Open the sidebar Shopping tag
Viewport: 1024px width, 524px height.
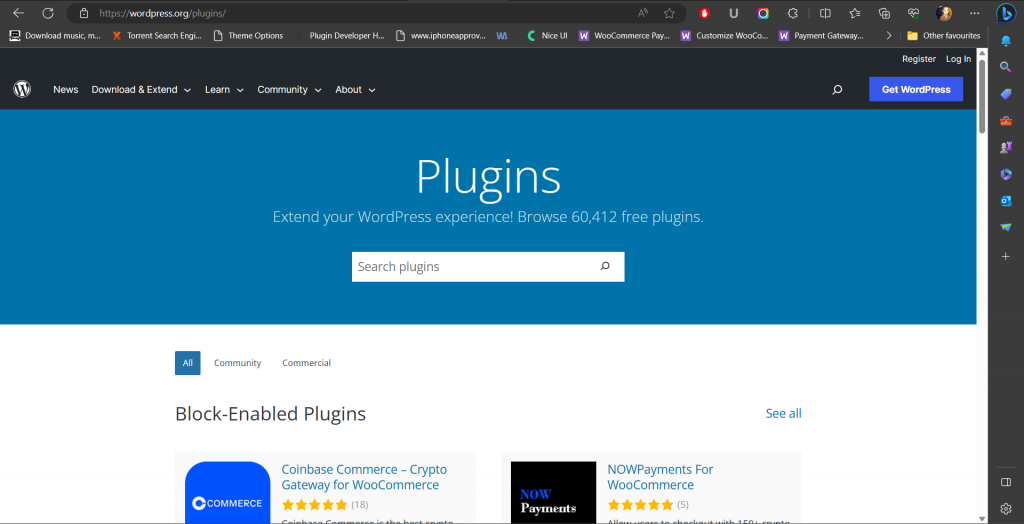(1006, 94)
